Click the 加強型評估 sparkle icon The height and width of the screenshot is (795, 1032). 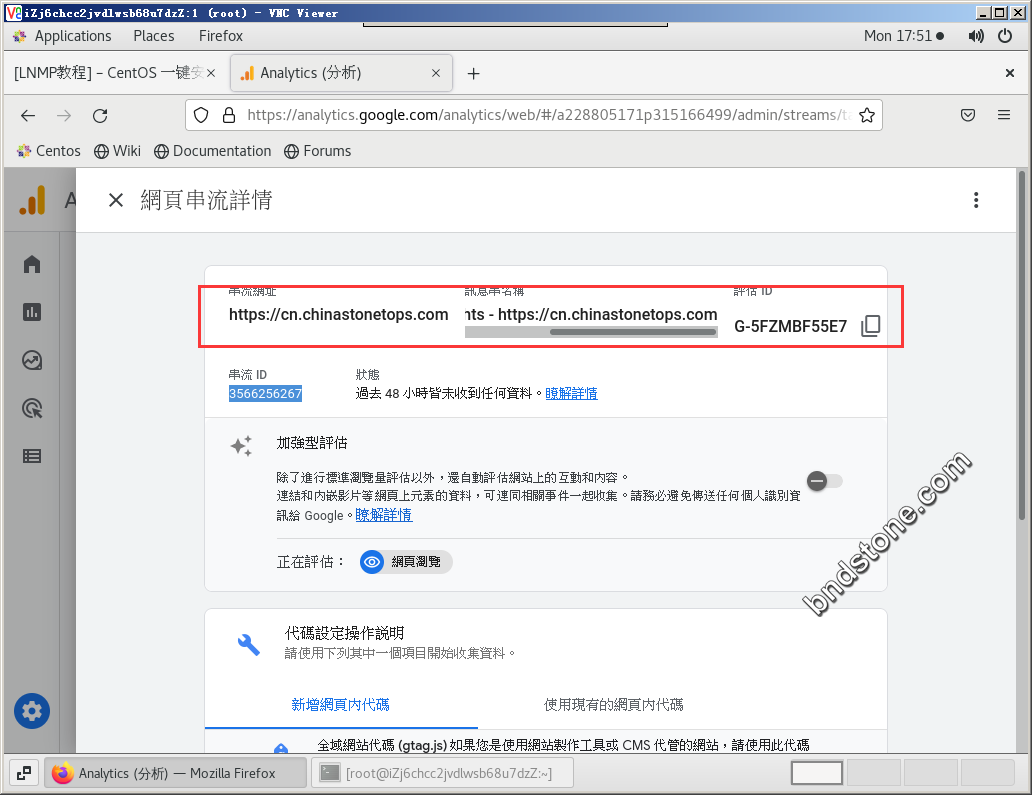tap(242, 446)
